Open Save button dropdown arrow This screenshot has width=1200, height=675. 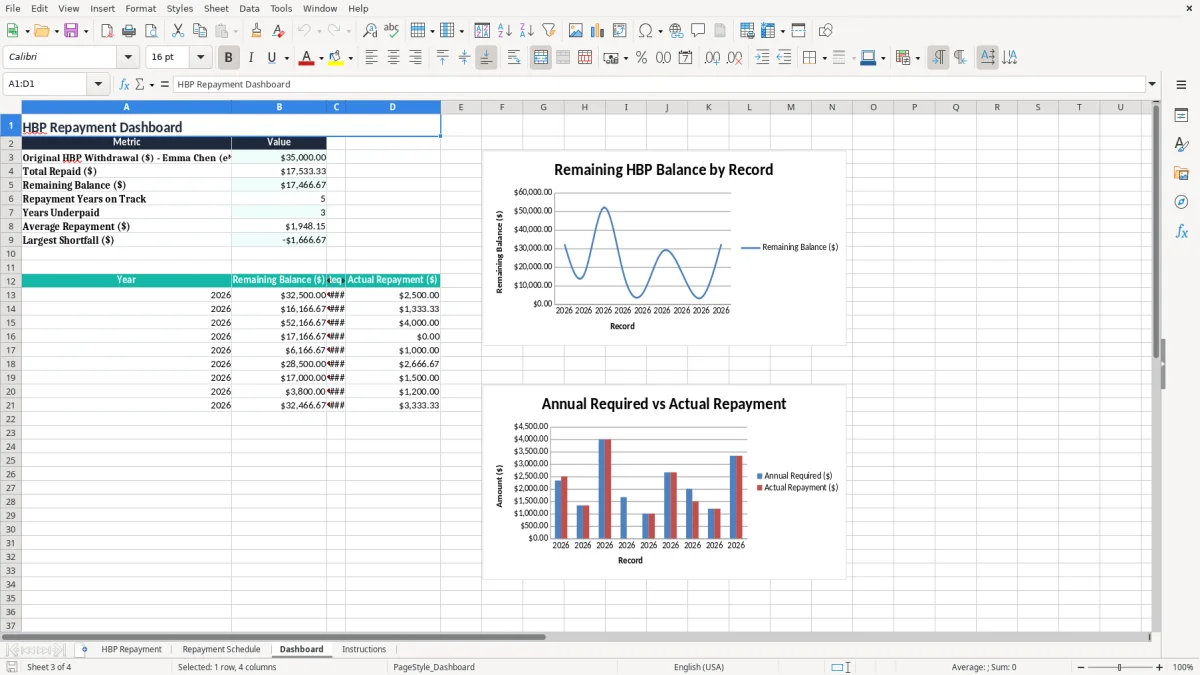[x=85, y=31]
